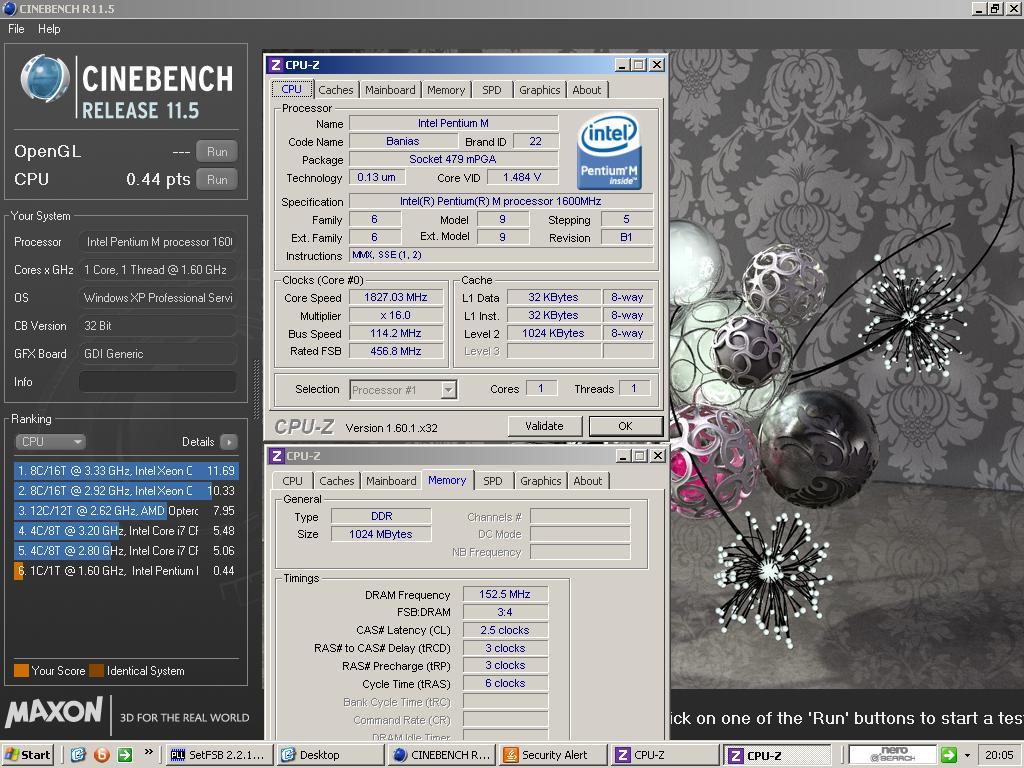This screenshot has height=768, width=1024.
Task: Click the Details arrow button in Ranking
Action: (229, 442)
